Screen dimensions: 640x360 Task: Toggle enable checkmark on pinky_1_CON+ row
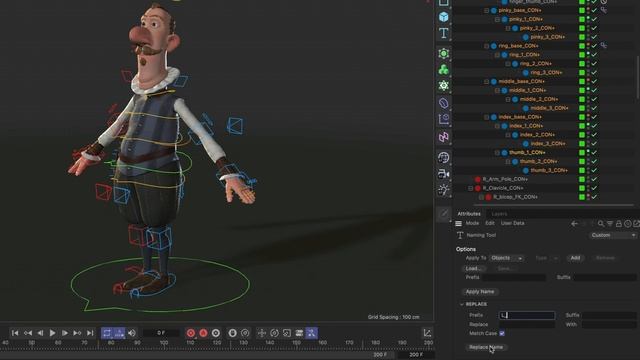(594, 19)
